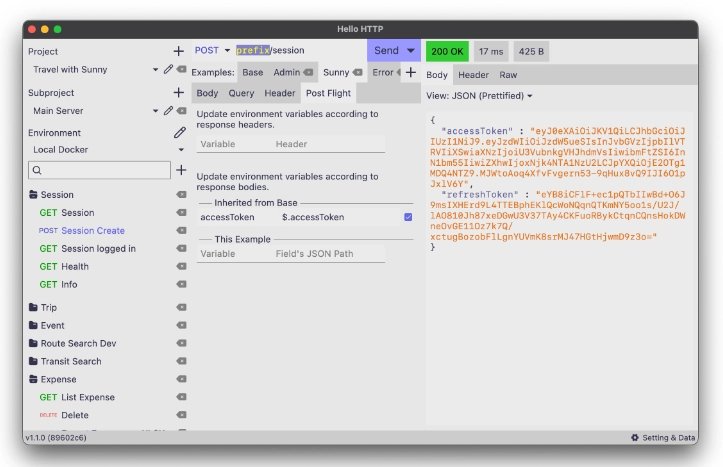Delete the Transit Search folder

(x=182, y=361)
